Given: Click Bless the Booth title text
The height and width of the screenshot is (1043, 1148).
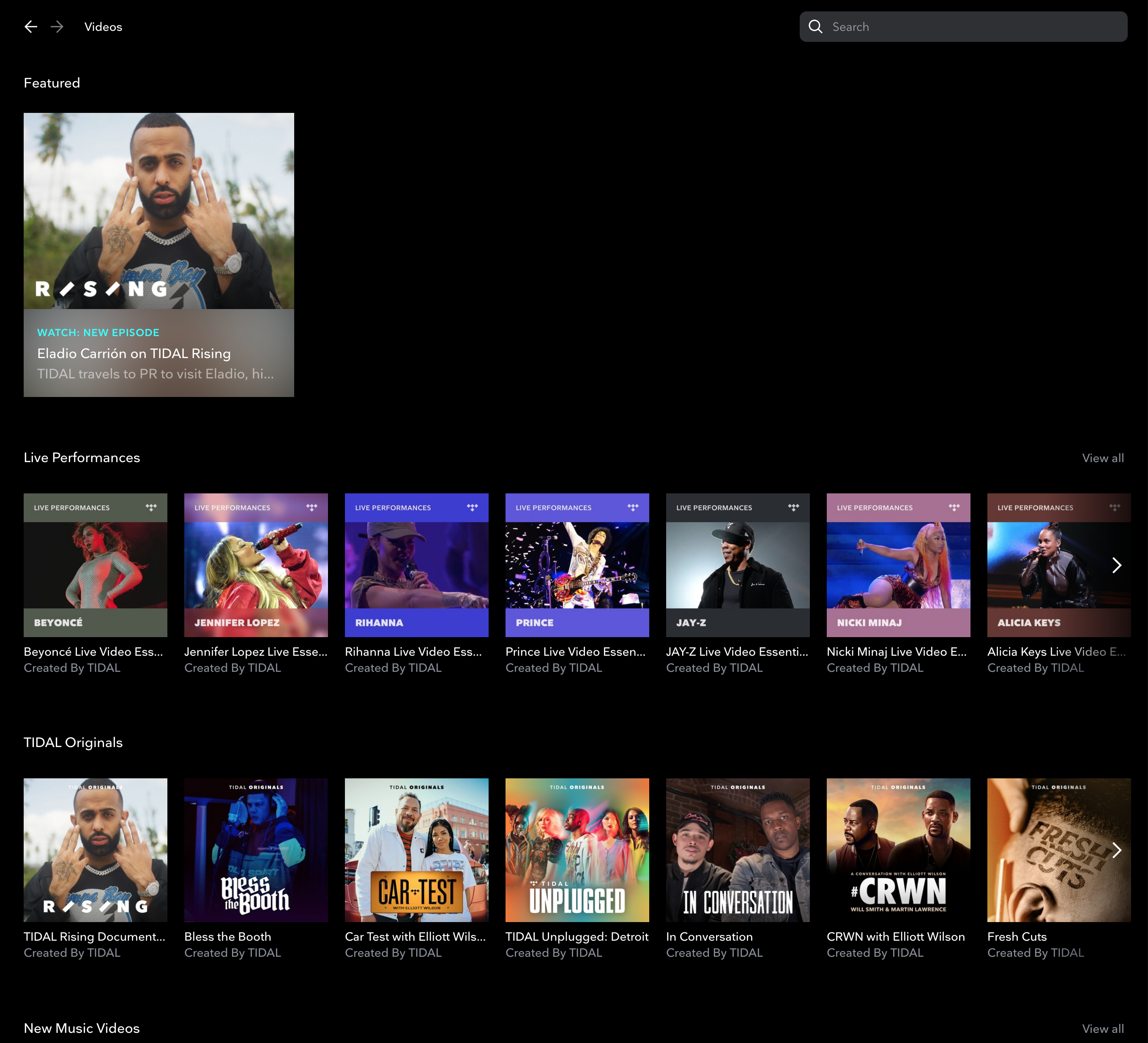Looking at the screenshot, I should click(x=228, y=936).
